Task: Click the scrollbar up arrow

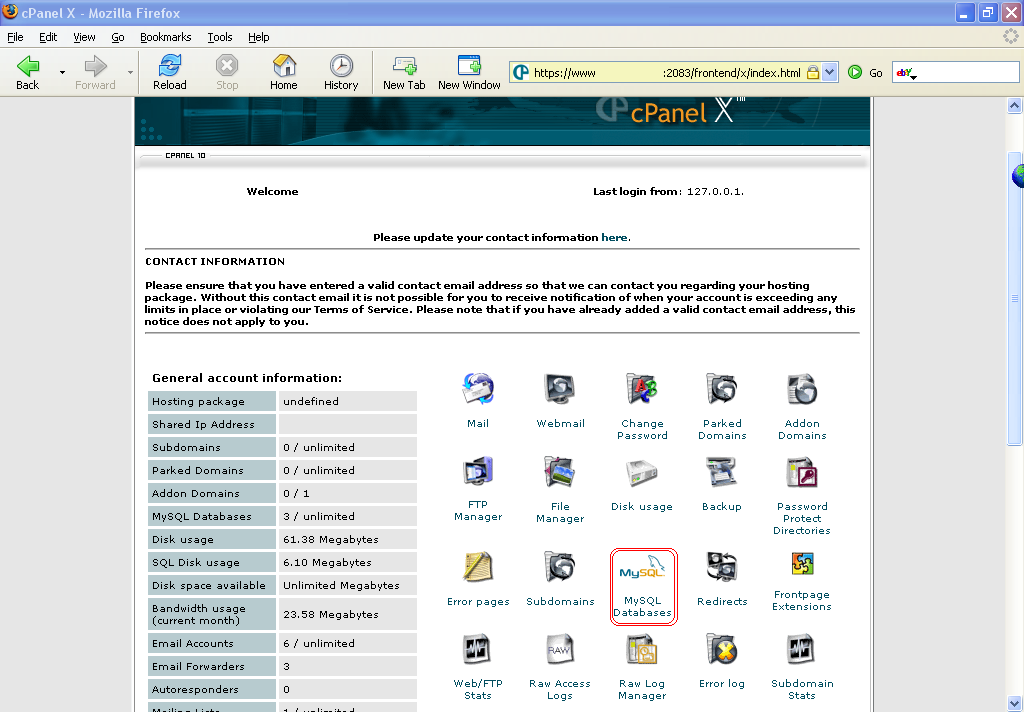Action: pyautogui.click(x=1014, y=105)
